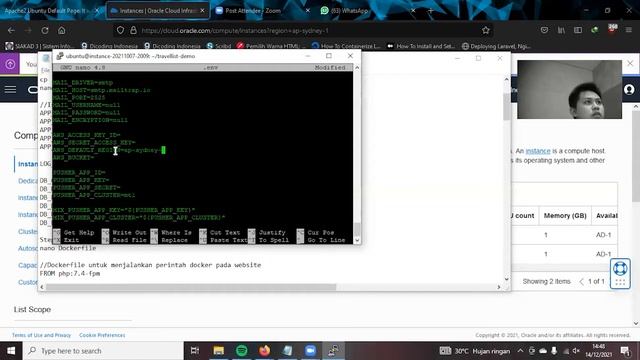Click the 'instance' hyperlink in the description
This screenshot has height=360, width=640.
click(x=538, y=151)
